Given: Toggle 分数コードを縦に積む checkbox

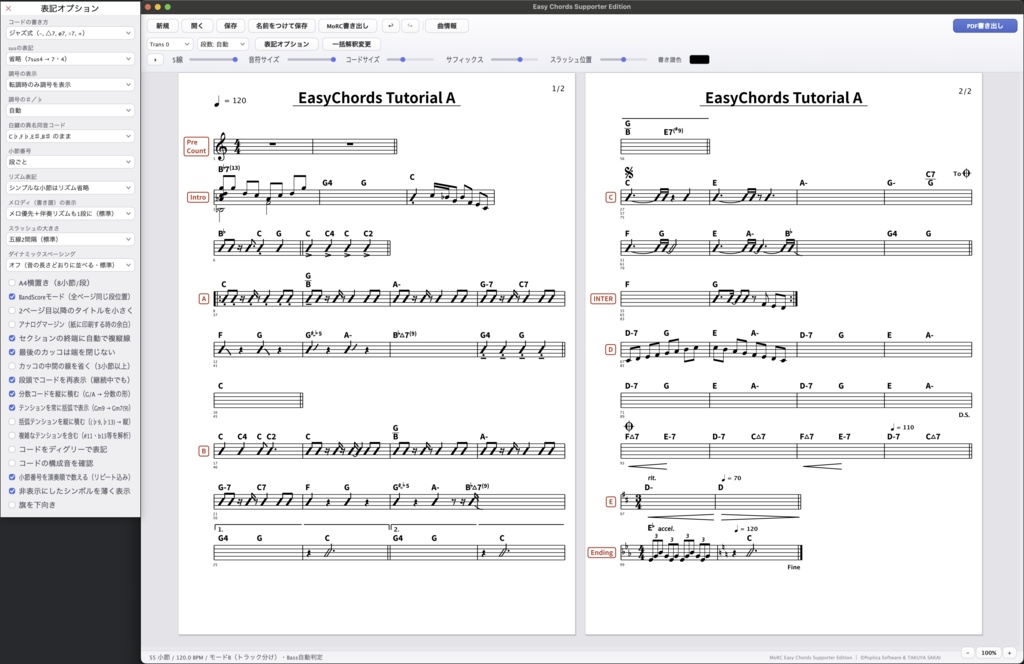Looking at the screenshot, I should tap(12, 394).
